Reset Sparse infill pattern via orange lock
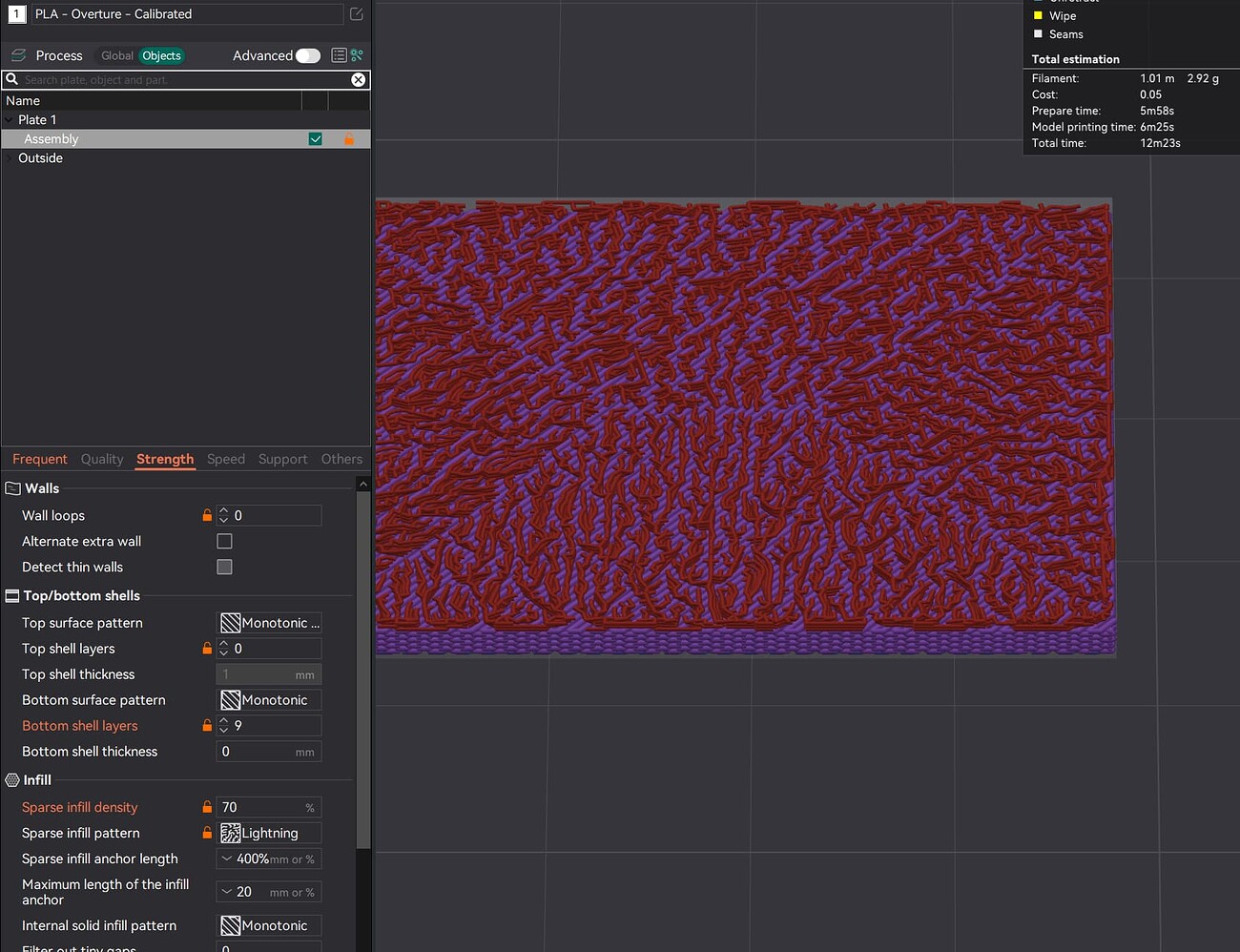Image resolution: width=1240 pixels, height=952 pixels. tap(207, 833)
